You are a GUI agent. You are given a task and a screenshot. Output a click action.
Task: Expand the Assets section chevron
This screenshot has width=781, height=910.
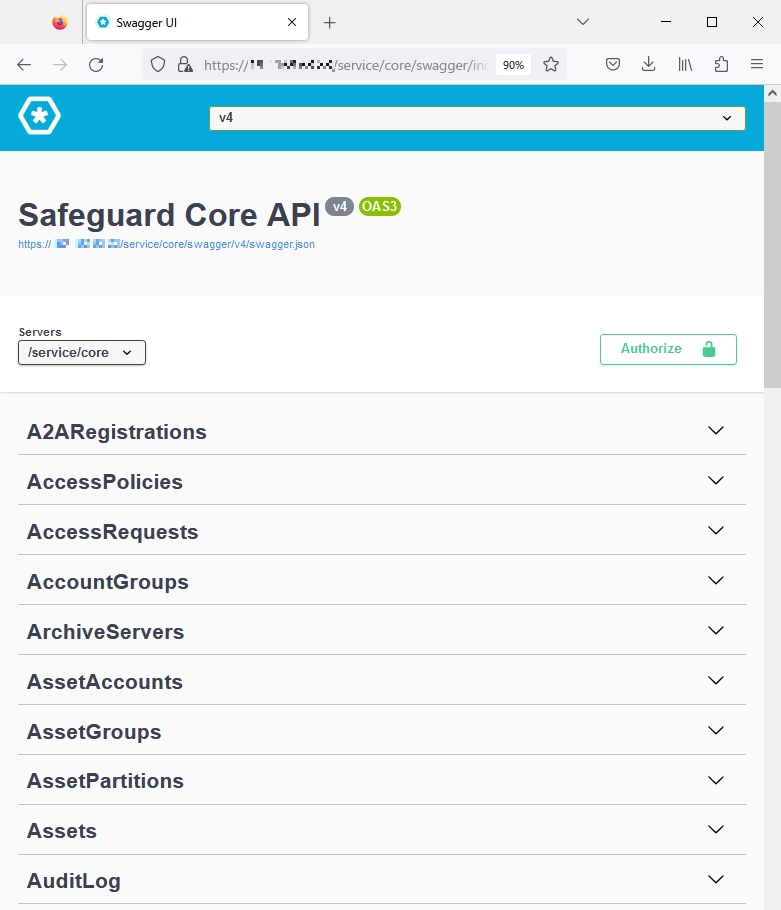click(716, 829)
